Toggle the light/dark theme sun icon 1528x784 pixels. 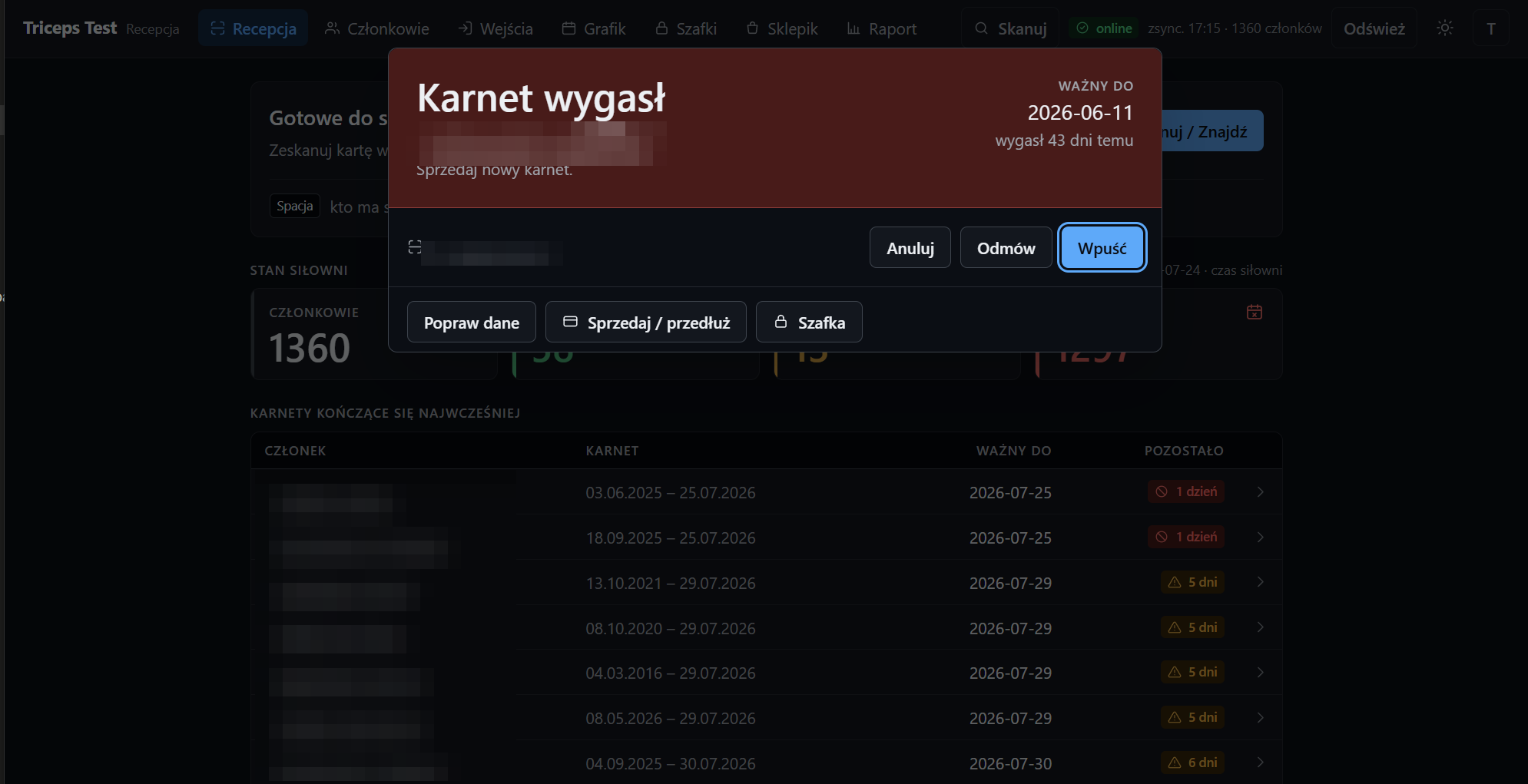pos(1445,28)
